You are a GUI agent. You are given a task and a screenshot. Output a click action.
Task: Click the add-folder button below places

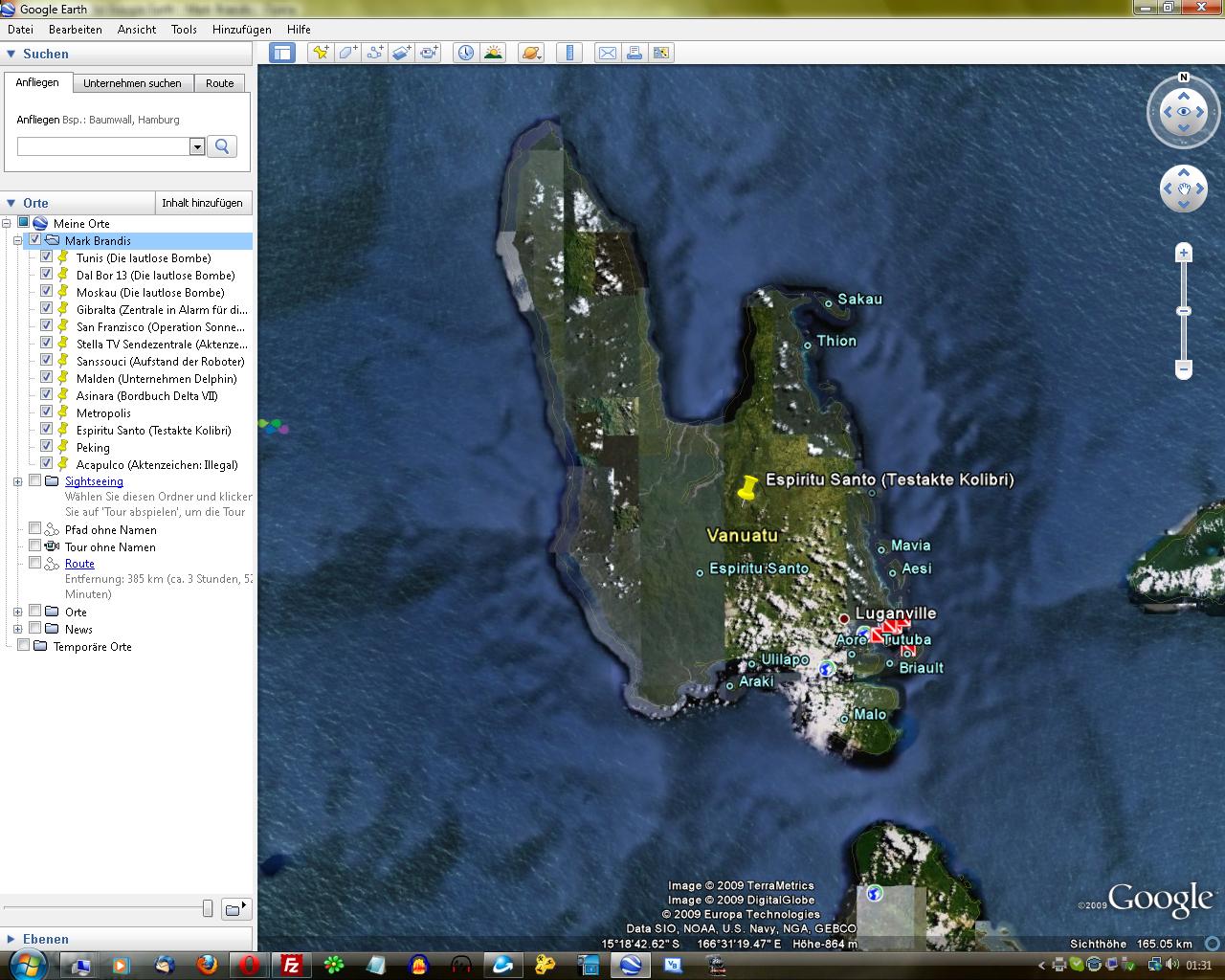(x=234, y=908)
